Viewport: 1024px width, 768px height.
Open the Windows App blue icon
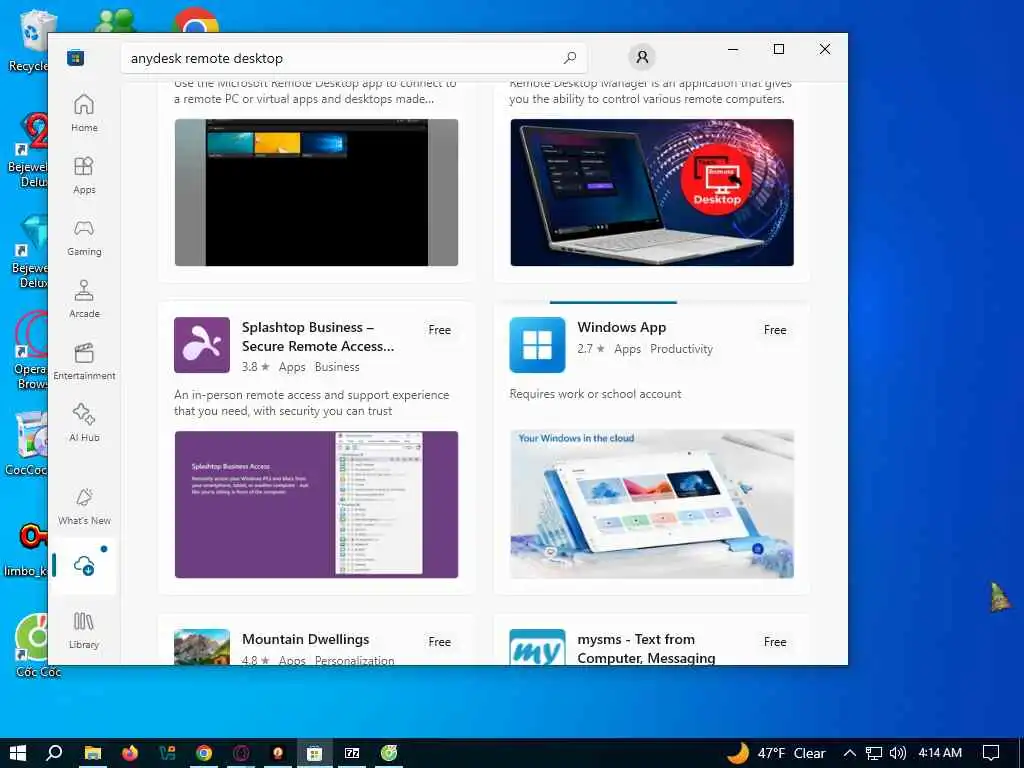click(x=537, y=345)
